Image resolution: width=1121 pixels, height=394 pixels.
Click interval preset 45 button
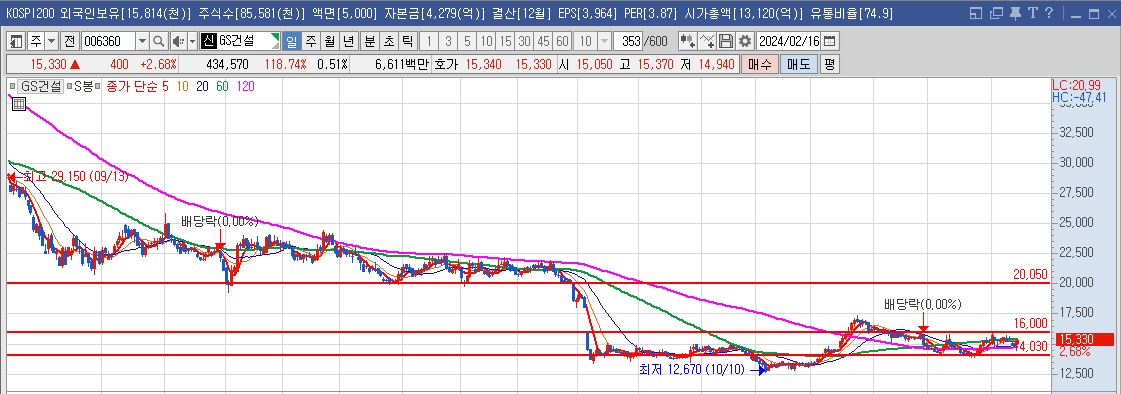(x=544, y=41)
